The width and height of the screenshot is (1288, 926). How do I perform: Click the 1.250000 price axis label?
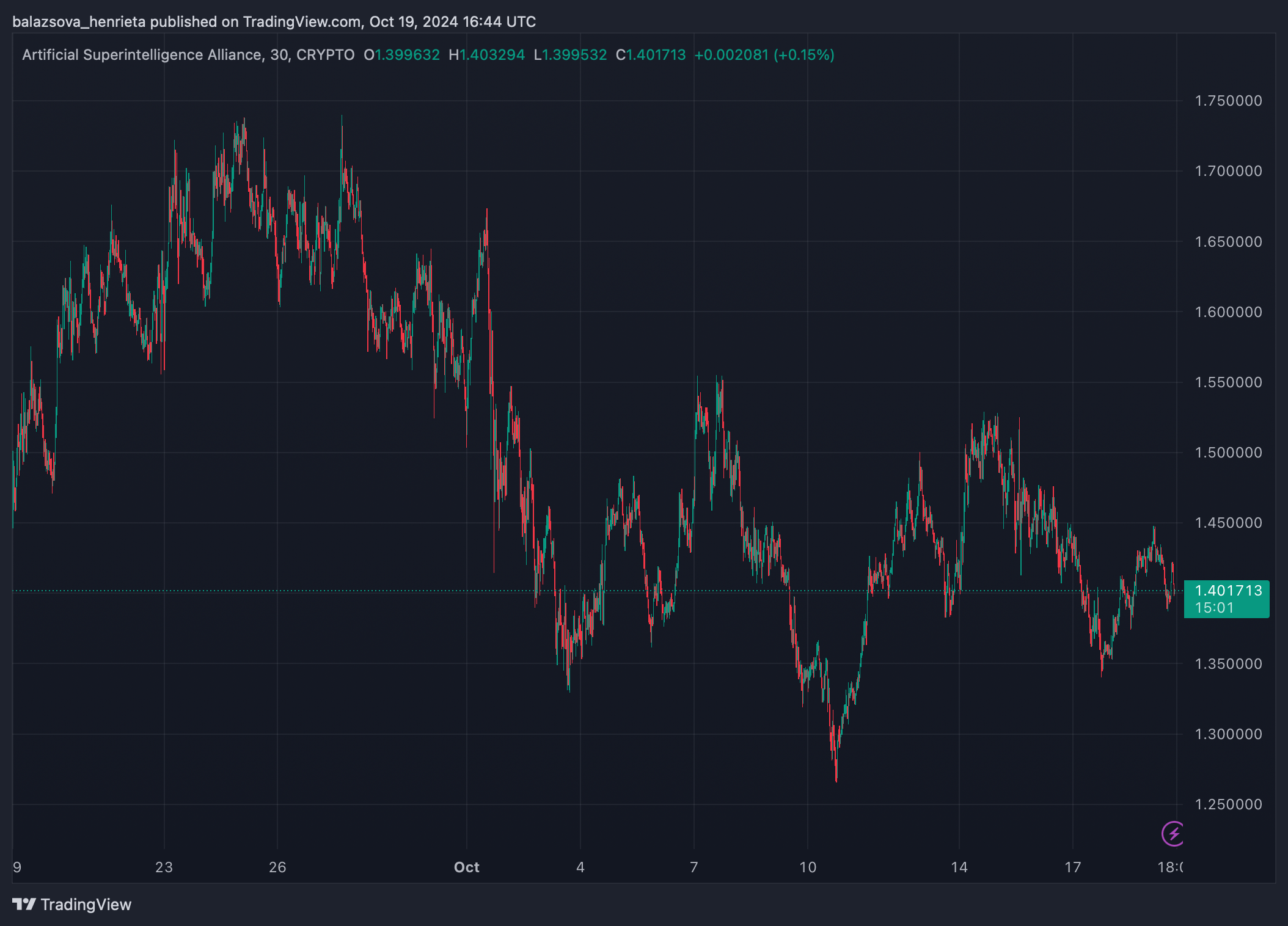click(1228, 804)
